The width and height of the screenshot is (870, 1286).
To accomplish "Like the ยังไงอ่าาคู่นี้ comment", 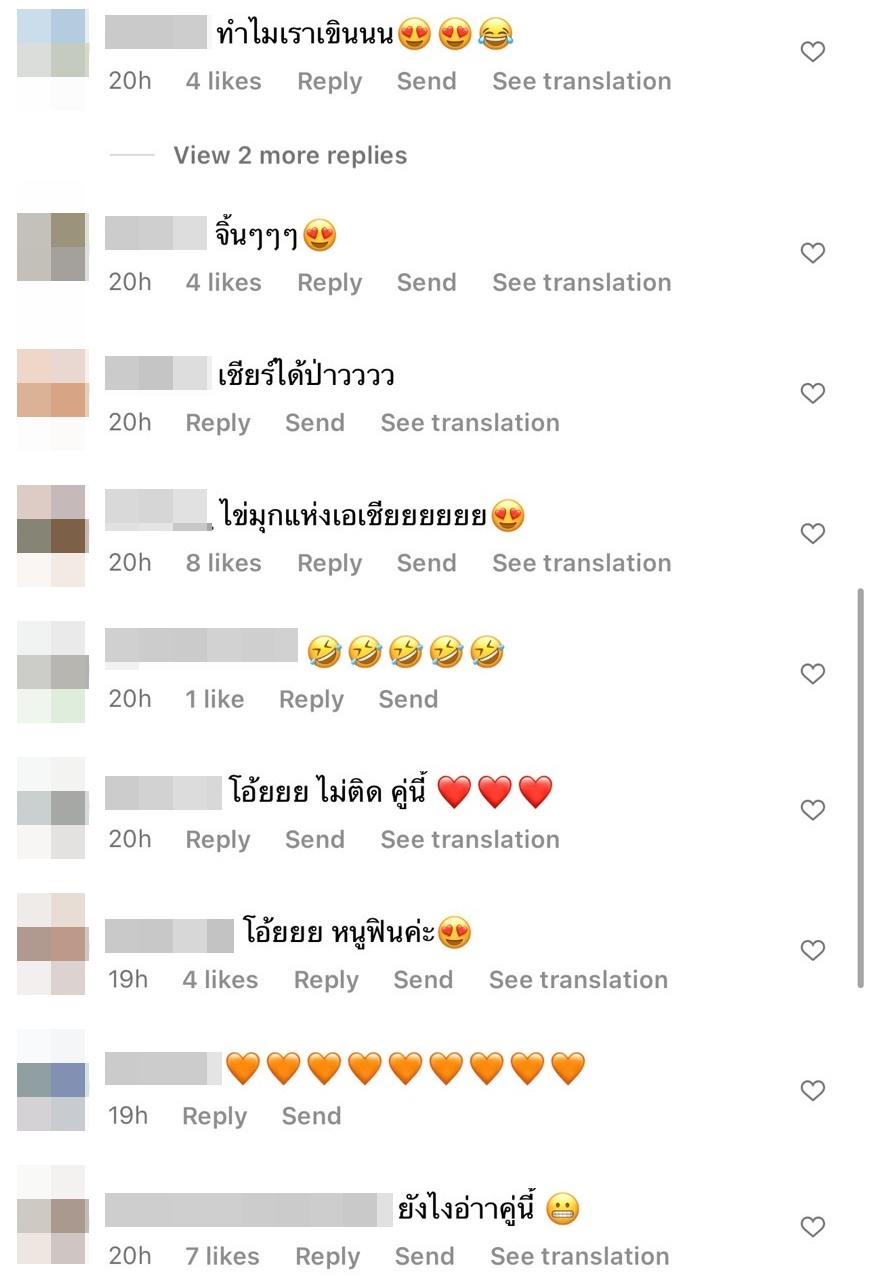I will click(813, 1227).
